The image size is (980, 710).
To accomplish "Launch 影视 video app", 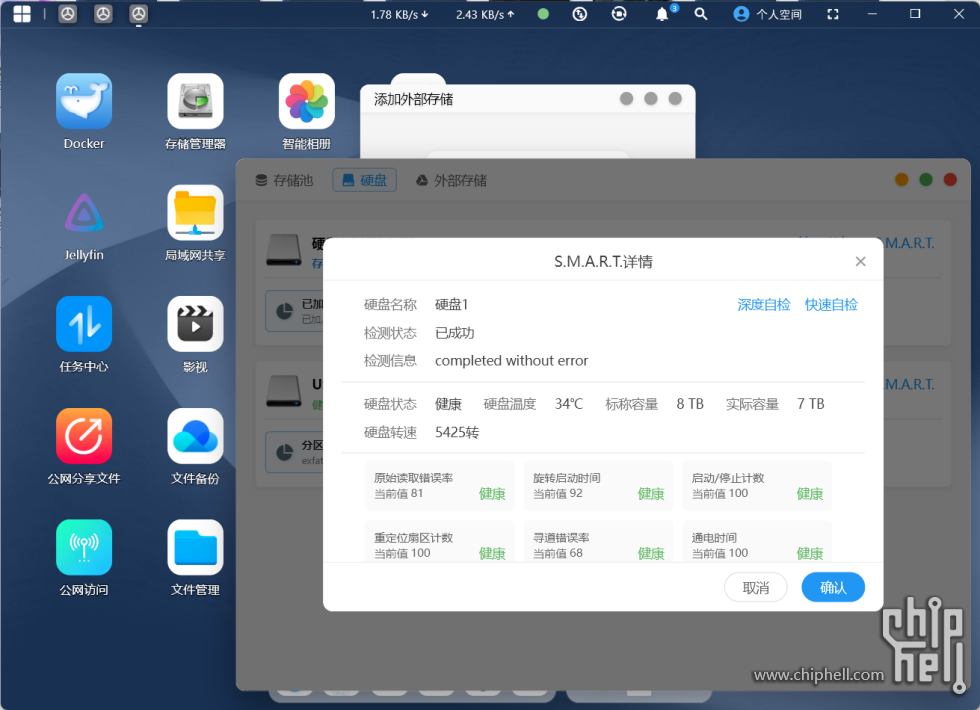I will tap(195, 324).
